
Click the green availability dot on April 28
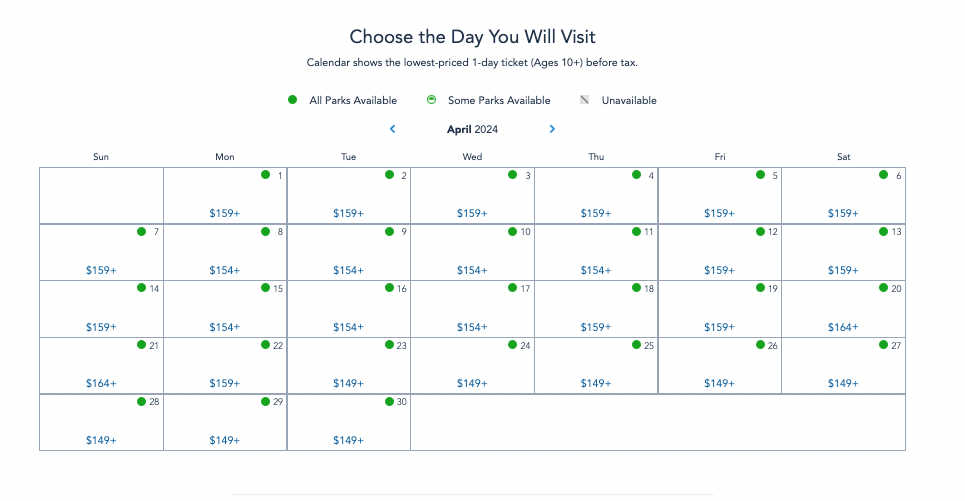pos(142,402)
